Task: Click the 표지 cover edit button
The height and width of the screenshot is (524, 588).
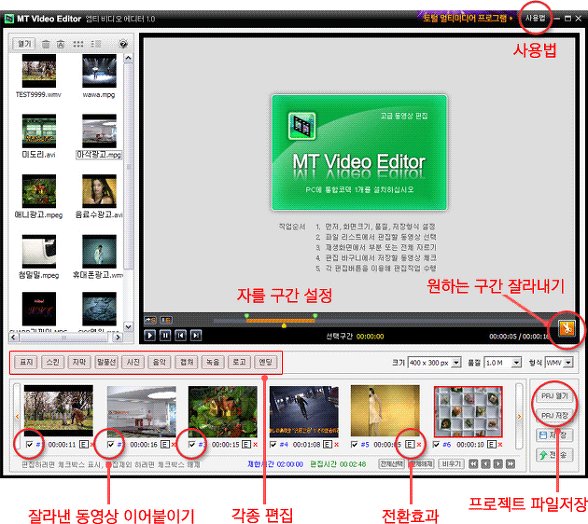Action: click(x=26, y=362)
